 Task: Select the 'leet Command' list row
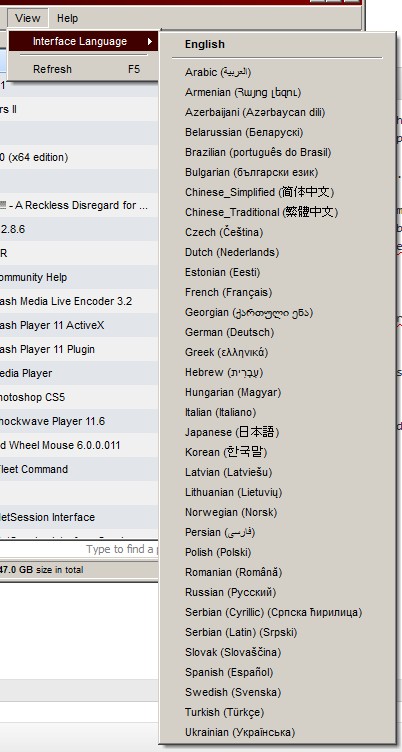(79, 469)
